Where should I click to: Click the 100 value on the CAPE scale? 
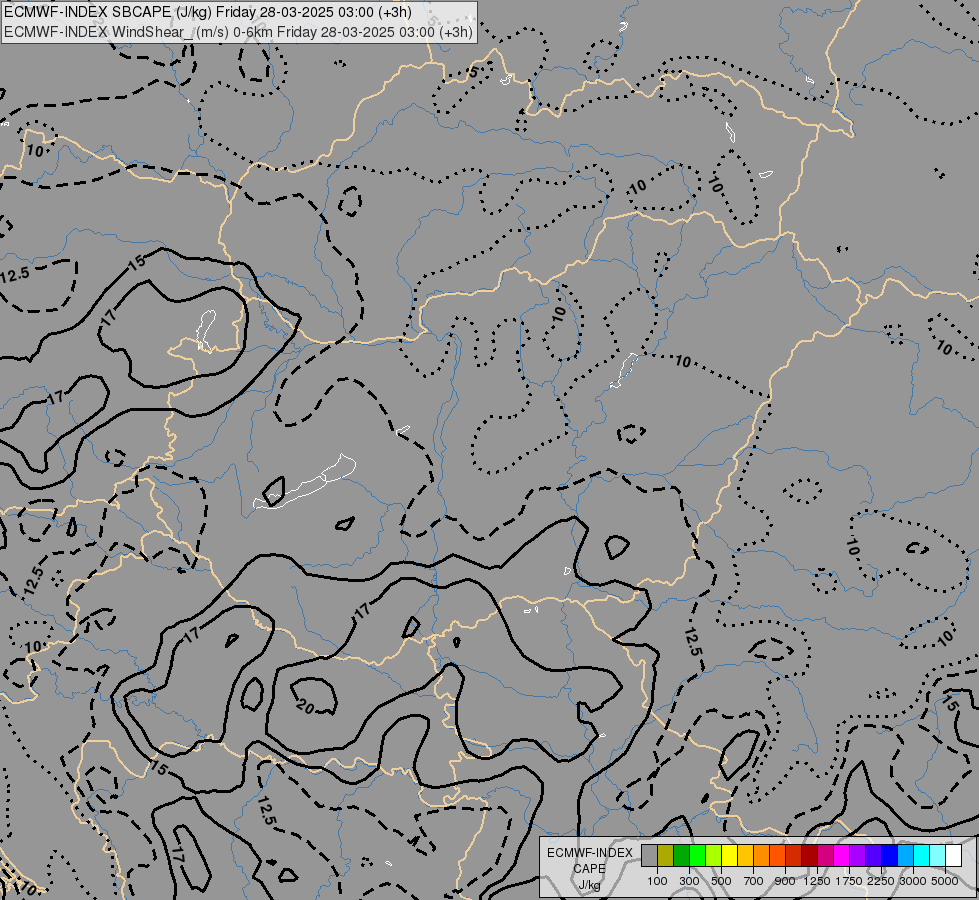(657, 881)
